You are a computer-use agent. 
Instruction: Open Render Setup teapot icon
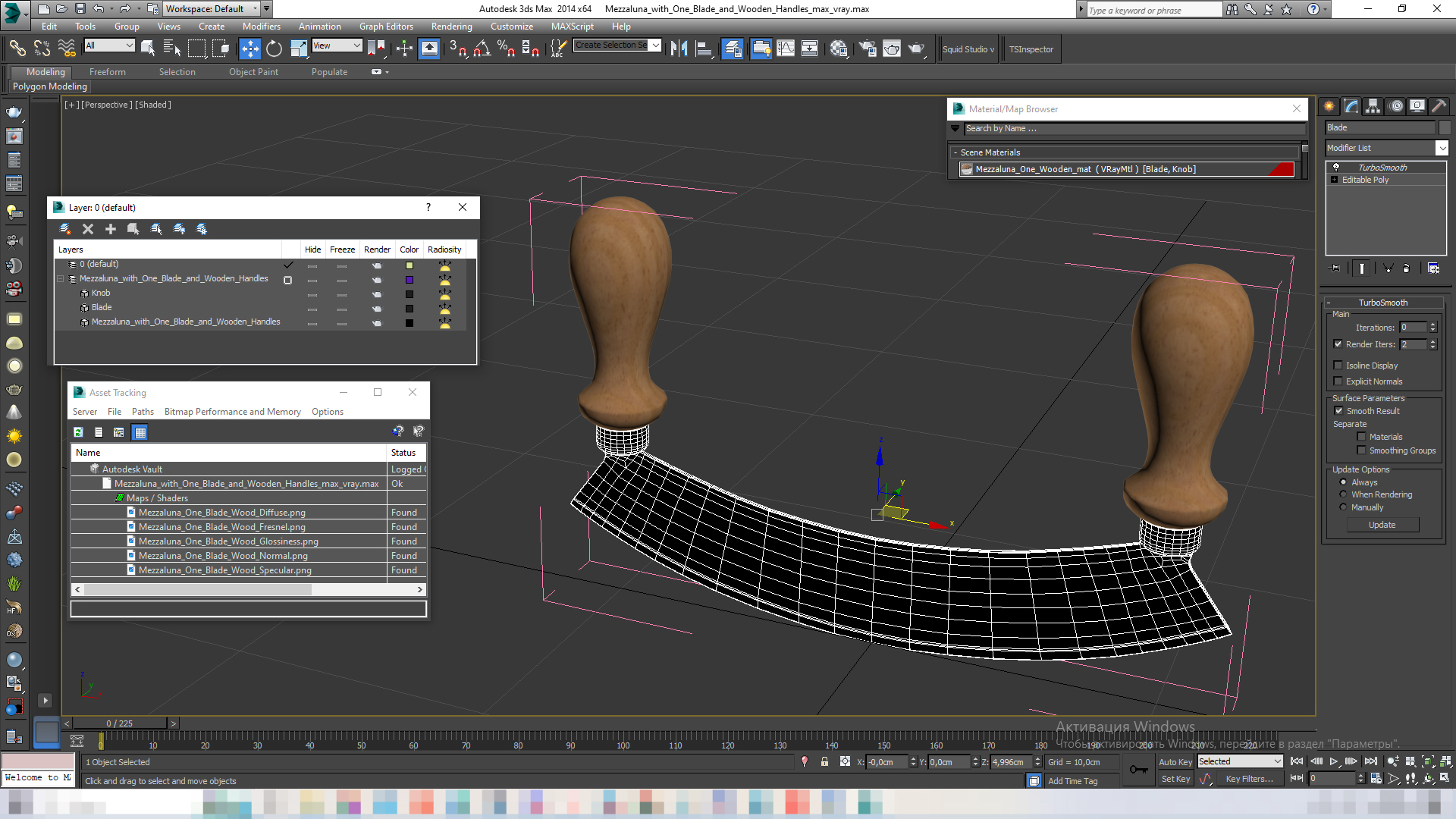tap(868, 49)
